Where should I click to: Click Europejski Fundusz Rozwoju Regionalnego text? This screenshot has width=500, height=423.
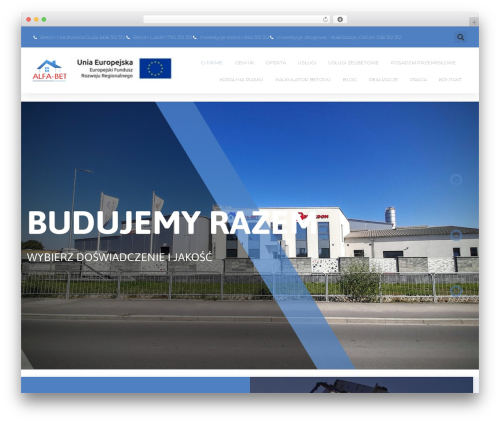coord(107,73)
